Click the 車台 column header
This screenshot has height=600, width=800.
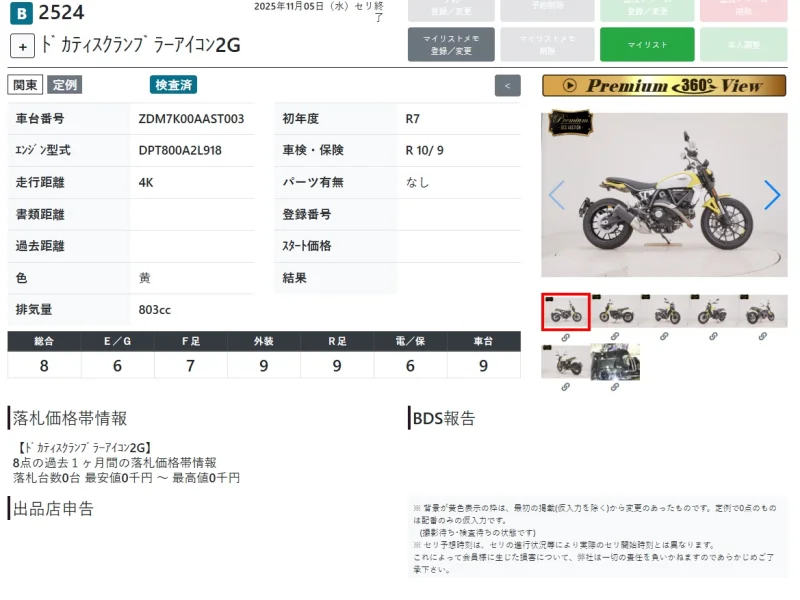484,341
